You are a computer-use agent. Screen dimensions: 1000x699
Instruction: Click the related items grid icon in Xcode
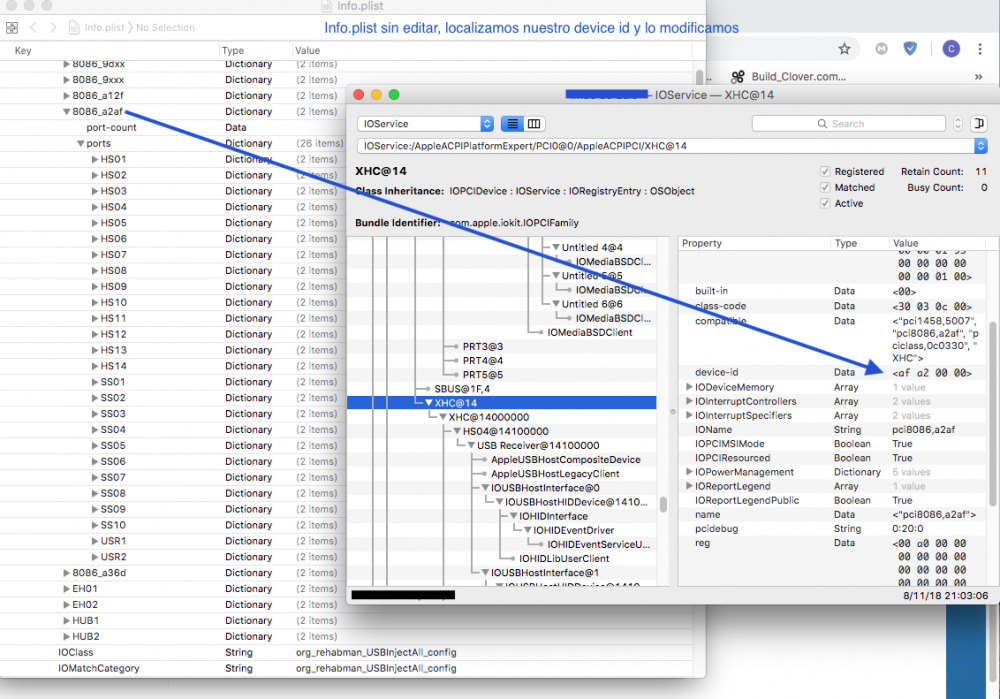(x=11, y=27)
